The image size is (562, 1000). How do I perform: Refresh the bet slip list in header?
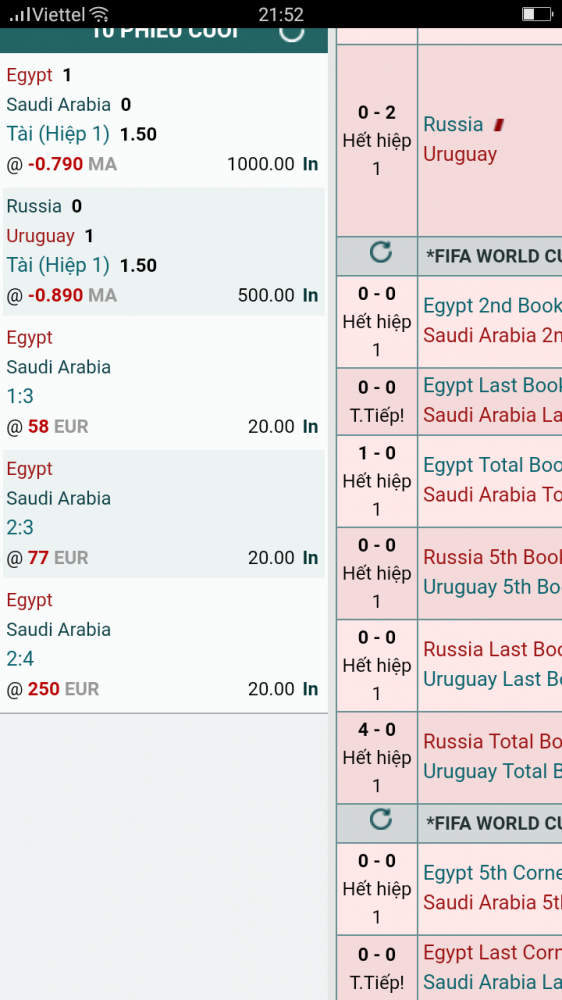pyautogui.click(x=292, y=34)
